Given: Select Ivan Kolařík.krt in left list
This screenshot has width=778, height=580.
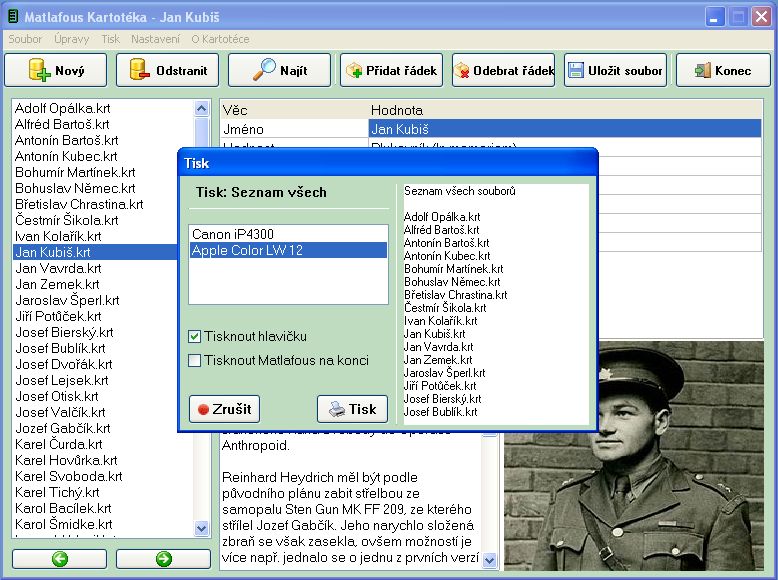Looking at the screenshot, I should [58, 236].
